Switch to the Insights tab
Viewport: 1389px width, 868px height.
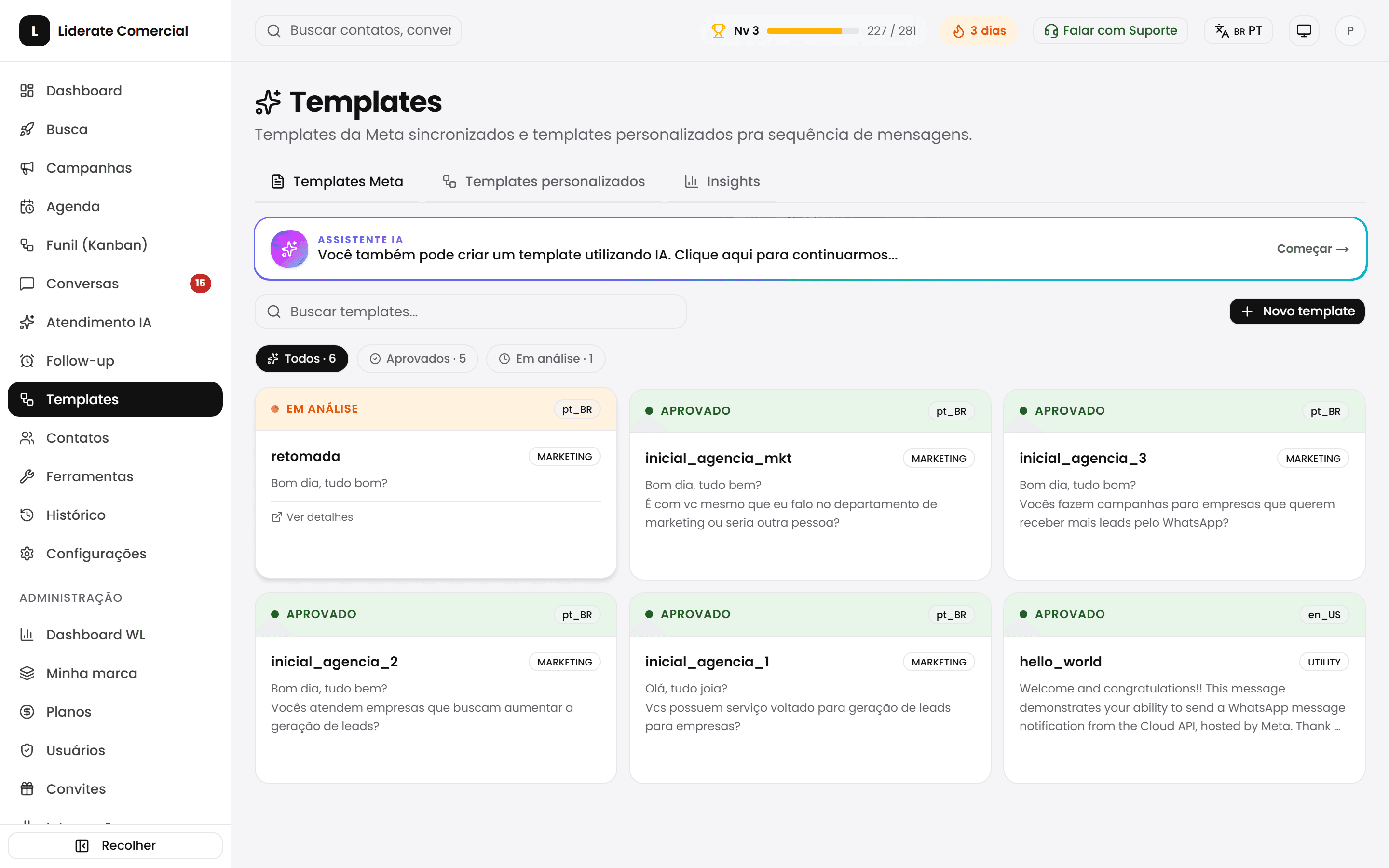pyautogui.click(x=722, y=181)
